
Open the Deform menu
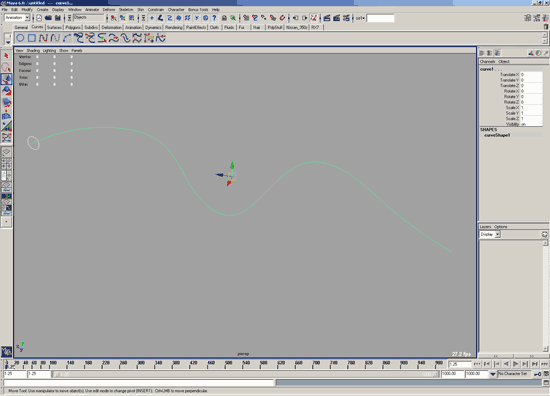tap(109, 9)
